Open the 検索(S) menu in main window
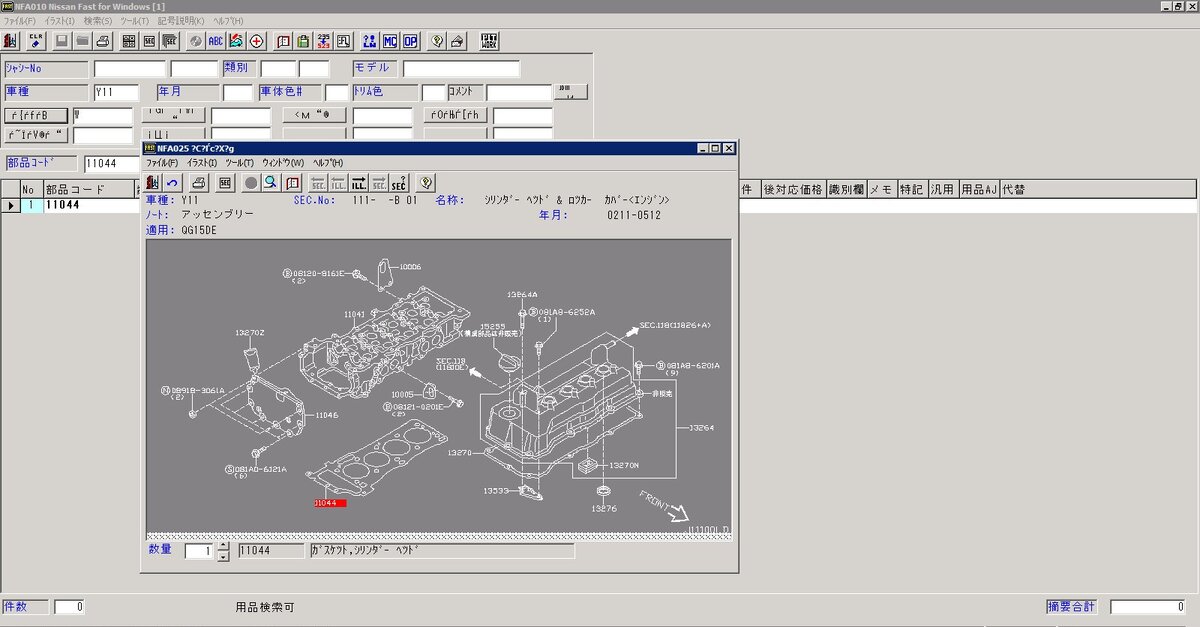 click(97, 21)
